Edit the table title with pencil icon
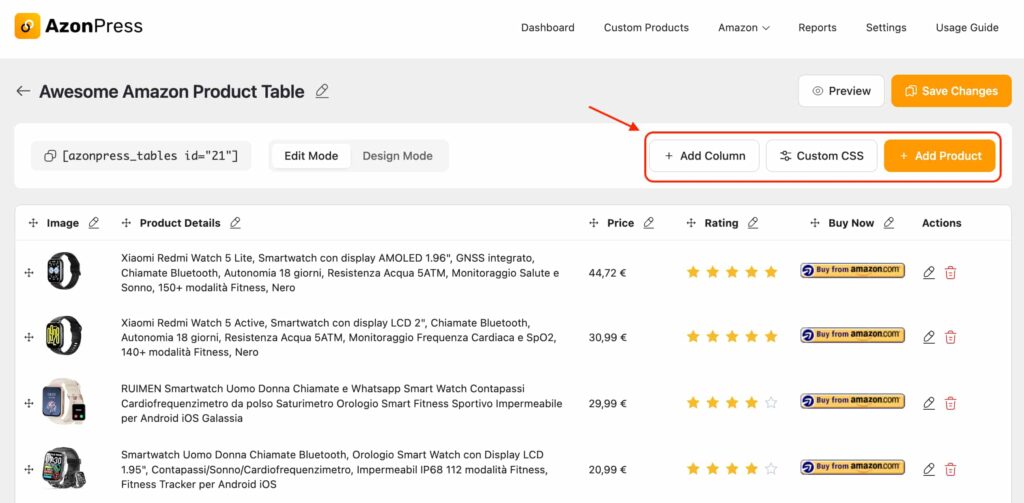The height and width of the screenshot is (503, 1024). coord(322,91)
